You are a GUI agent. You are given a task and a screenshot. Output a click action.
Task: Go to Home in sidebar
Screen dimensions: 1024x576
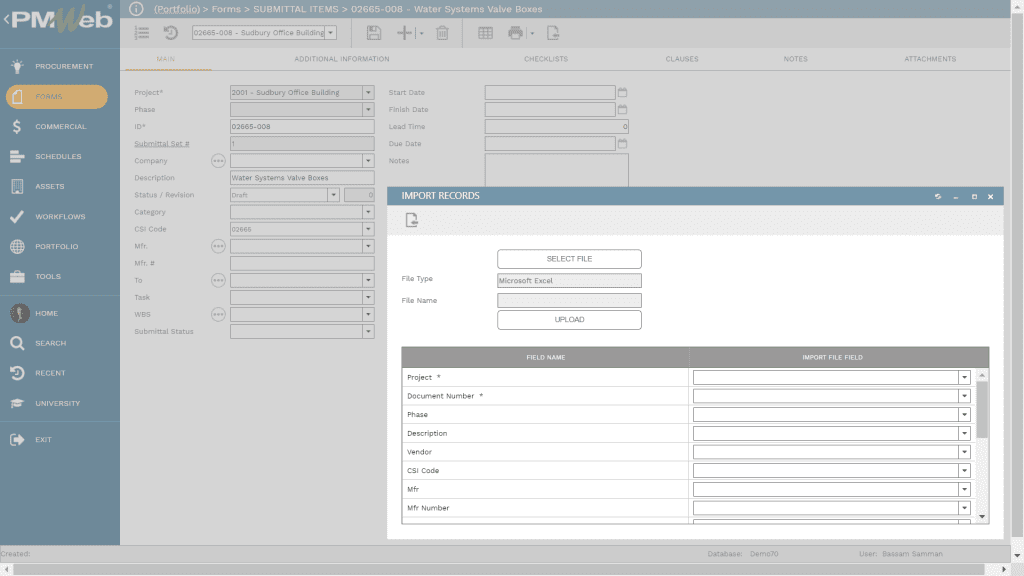[x=46, y=313]
